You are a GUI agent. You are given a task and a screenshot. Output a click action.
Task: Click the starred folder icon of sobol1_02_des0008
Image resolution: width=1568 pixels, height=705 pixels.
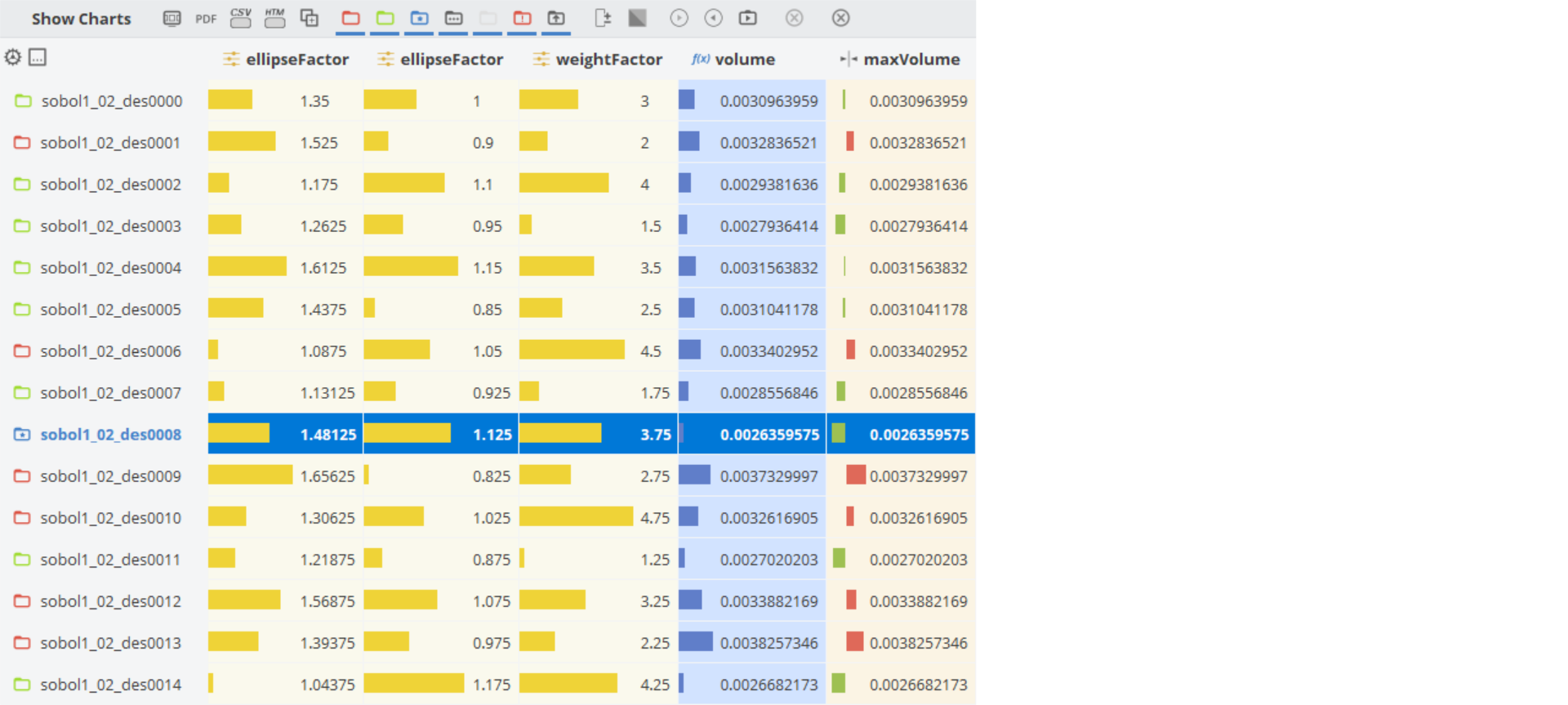click(x=22, y=435)
